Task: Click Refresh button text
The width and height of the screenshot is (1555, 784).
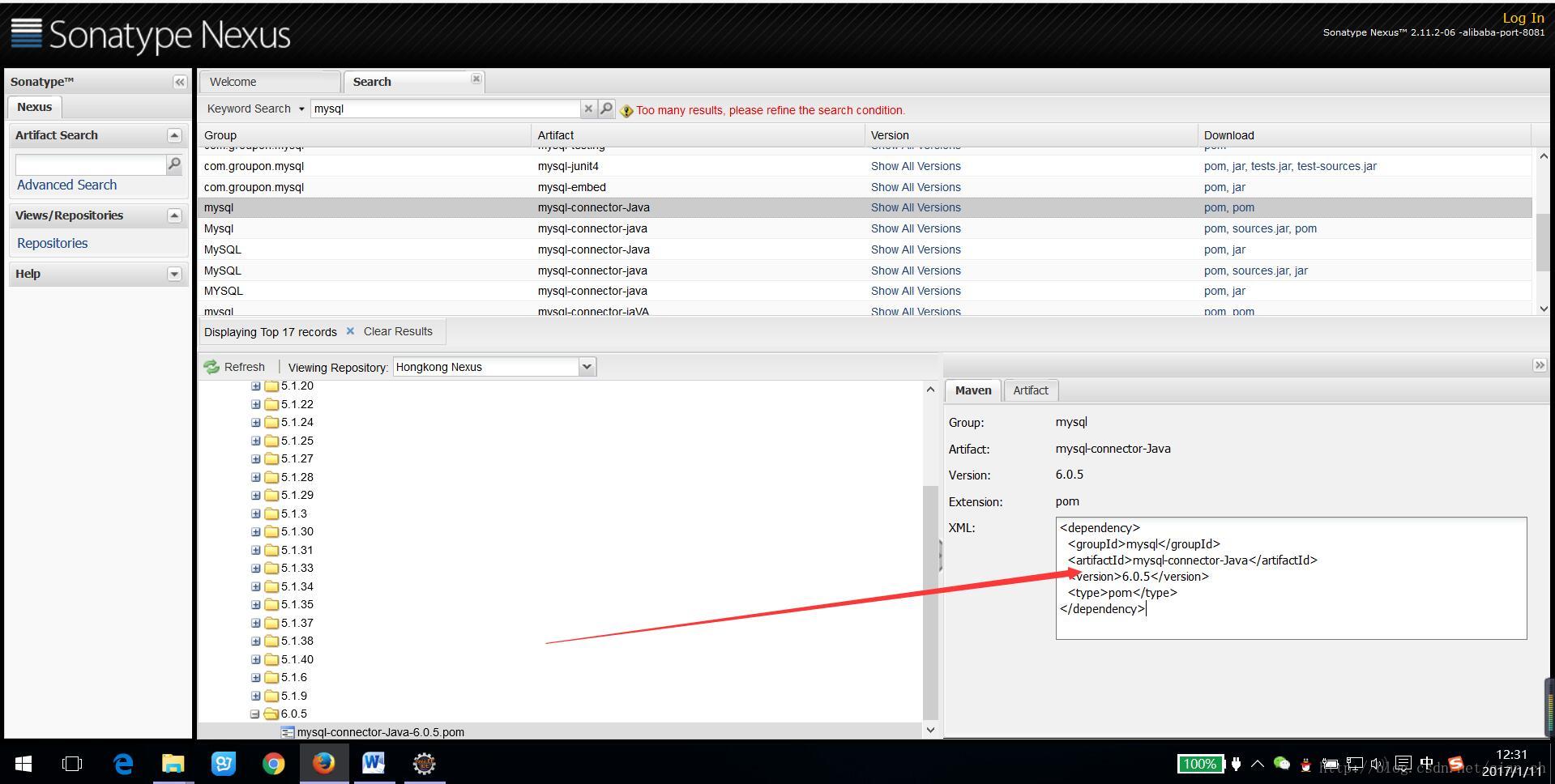Action: [245, 367]
